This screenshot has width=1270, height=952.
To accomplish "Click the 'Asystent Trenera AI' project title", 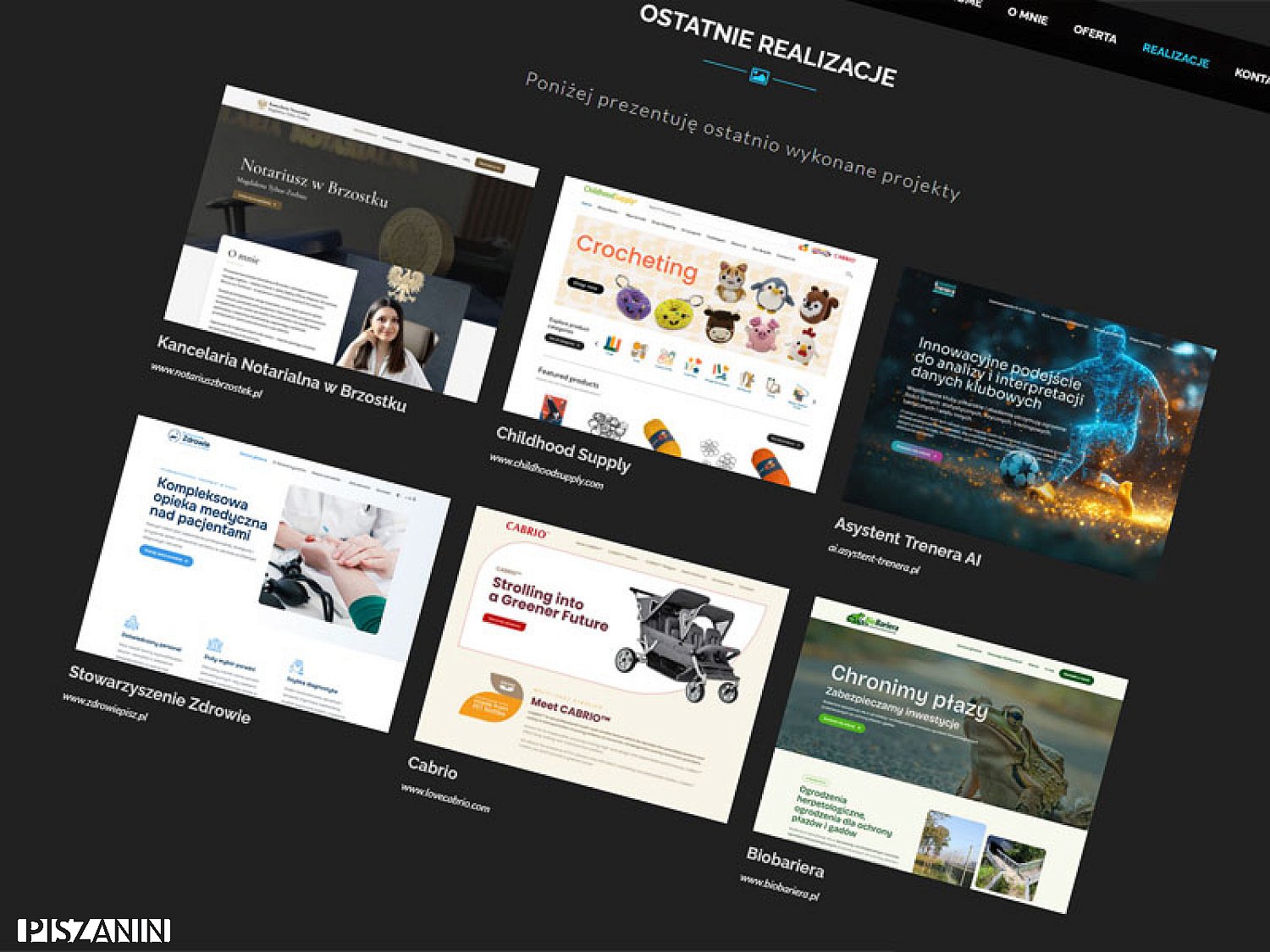I will coord(907,541).
